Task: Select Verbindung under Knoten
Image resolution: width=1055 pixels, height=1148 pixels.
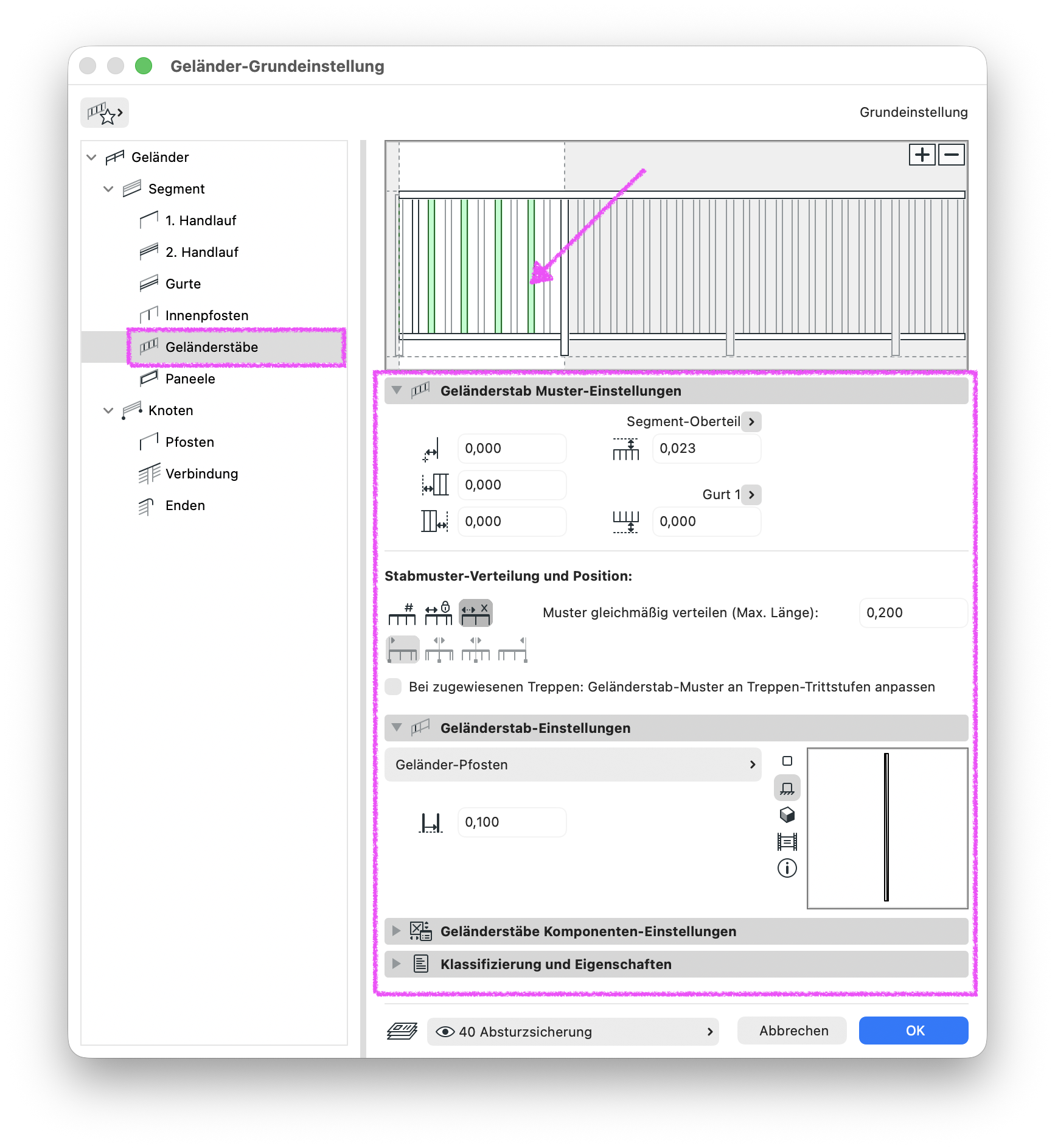Action: (x=202, y=474)
